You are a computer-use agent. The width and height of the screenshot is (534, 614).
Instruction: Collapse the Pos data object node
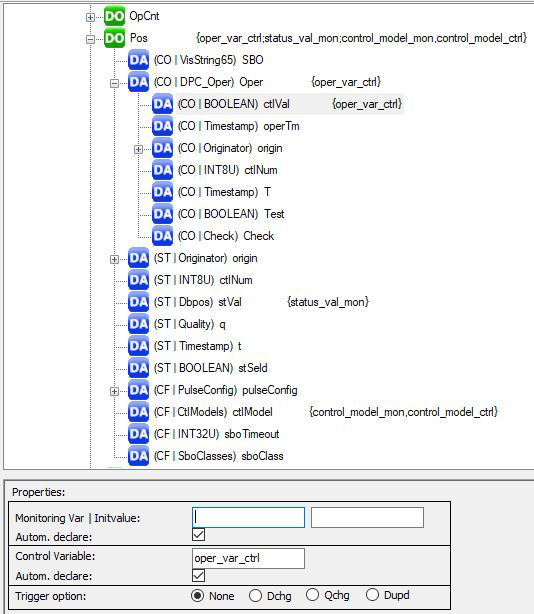tap(90, 39)
